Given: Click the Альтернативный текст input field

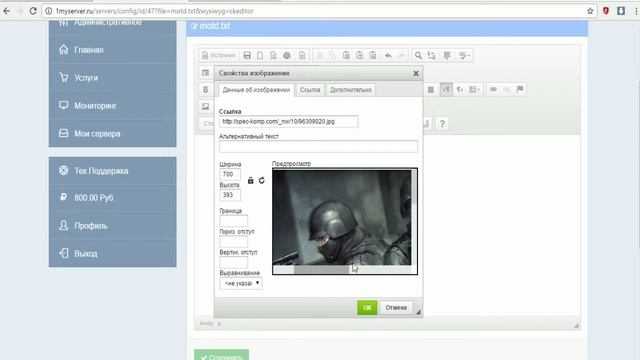Looking at the screenshot, I should (x=318, y=147).
